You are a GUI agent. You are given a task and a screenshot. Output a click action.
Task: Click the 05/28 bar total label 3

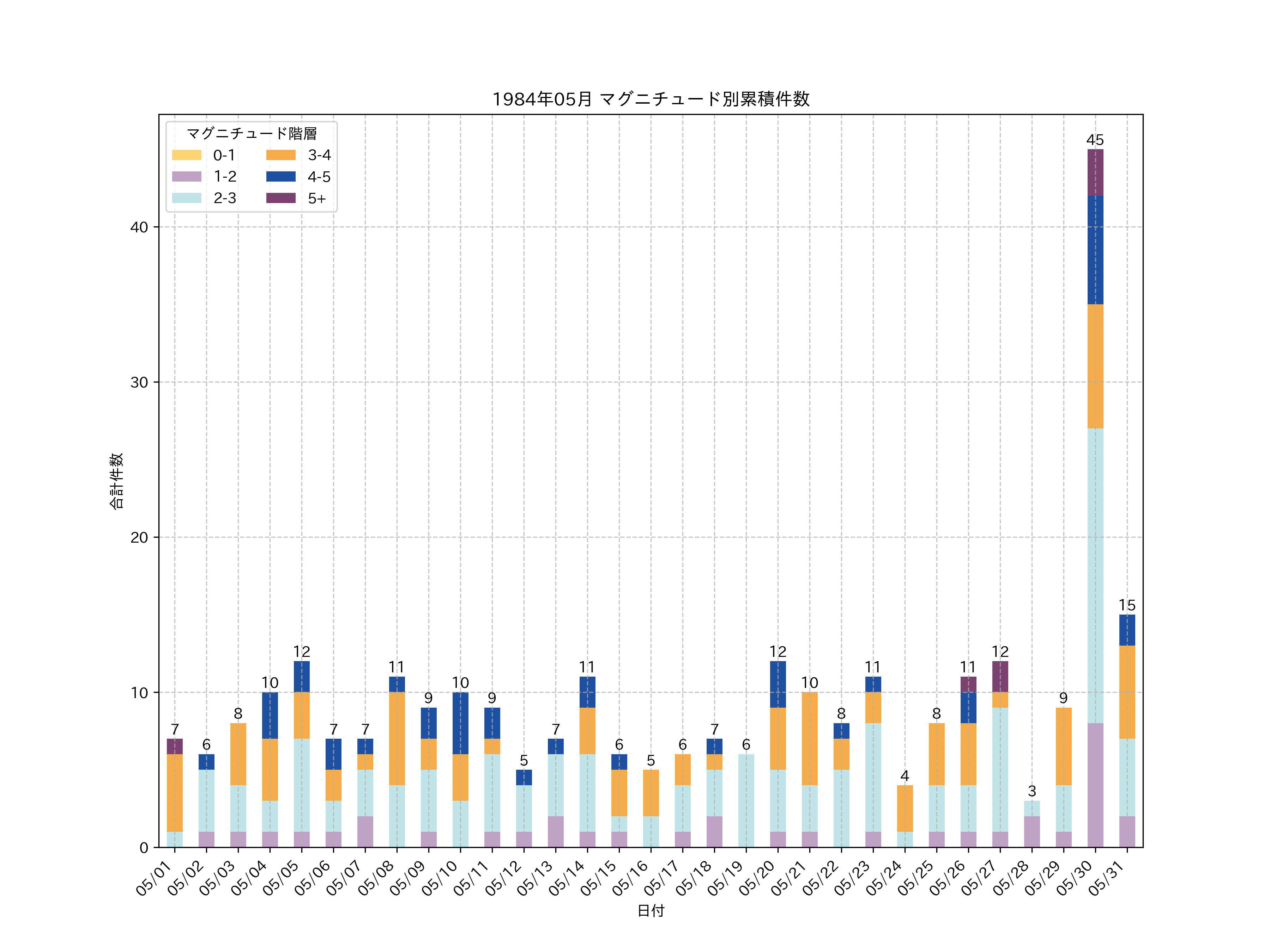[x=1032, y=791]
